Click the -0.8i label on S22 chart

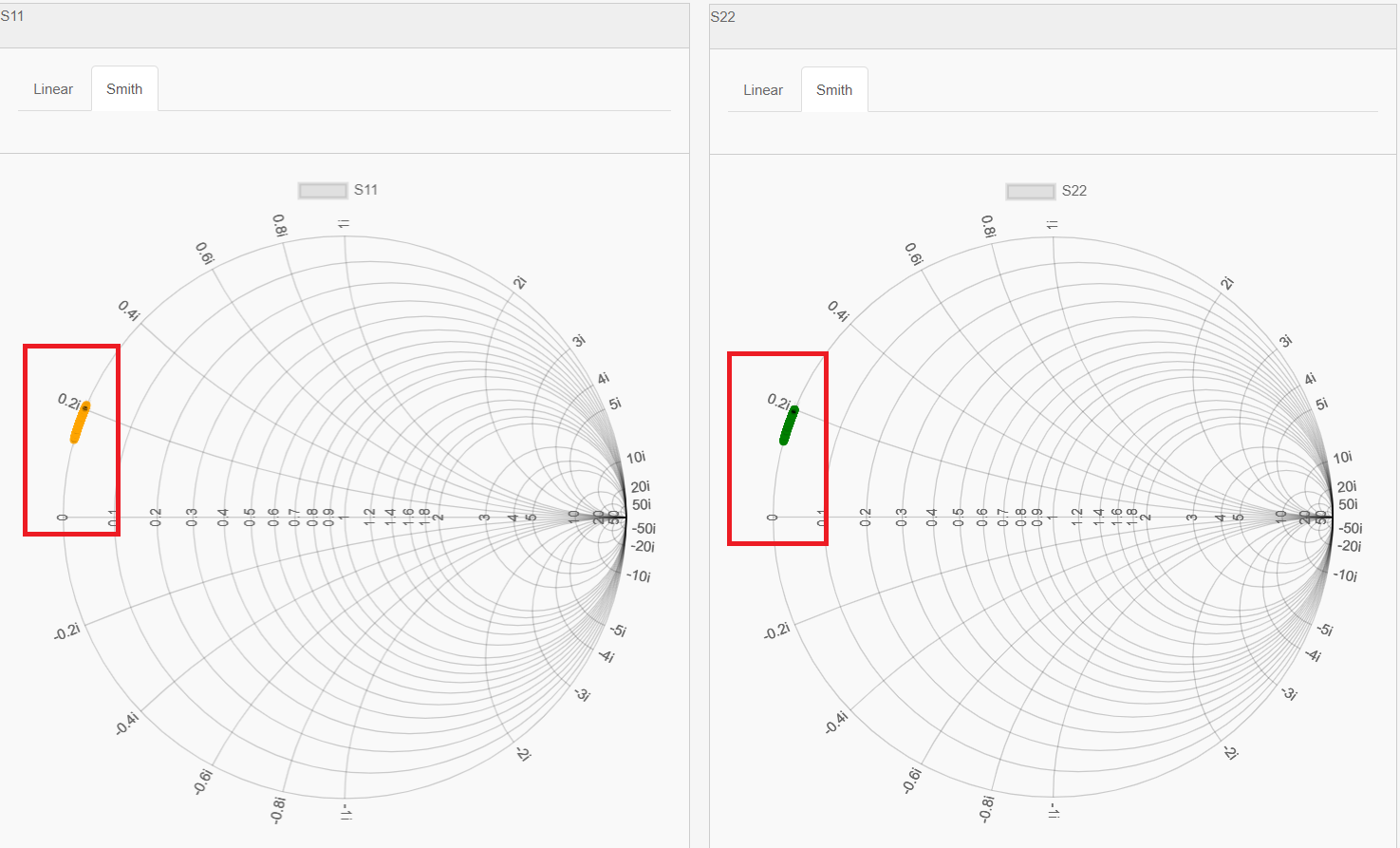coord(986,809)
